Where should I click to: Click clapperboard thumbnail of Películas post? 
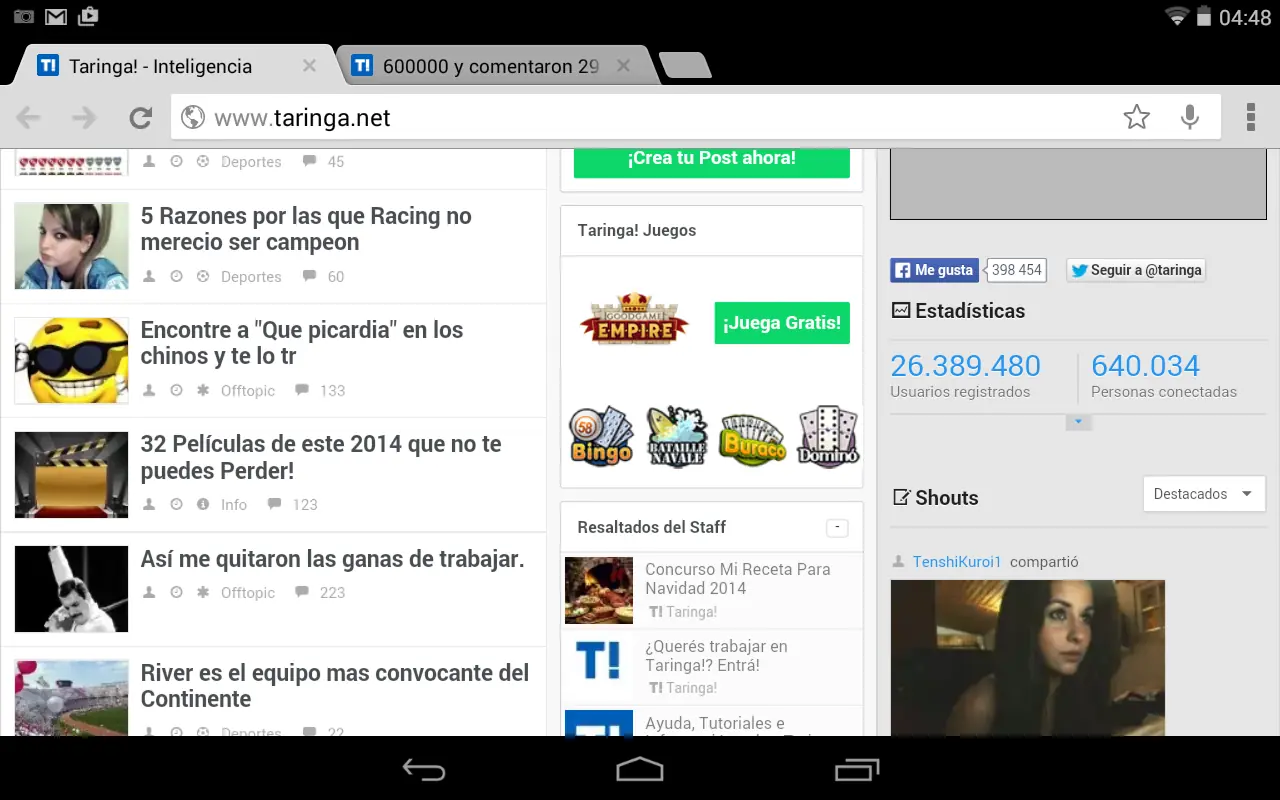click(x=71, y=475)
